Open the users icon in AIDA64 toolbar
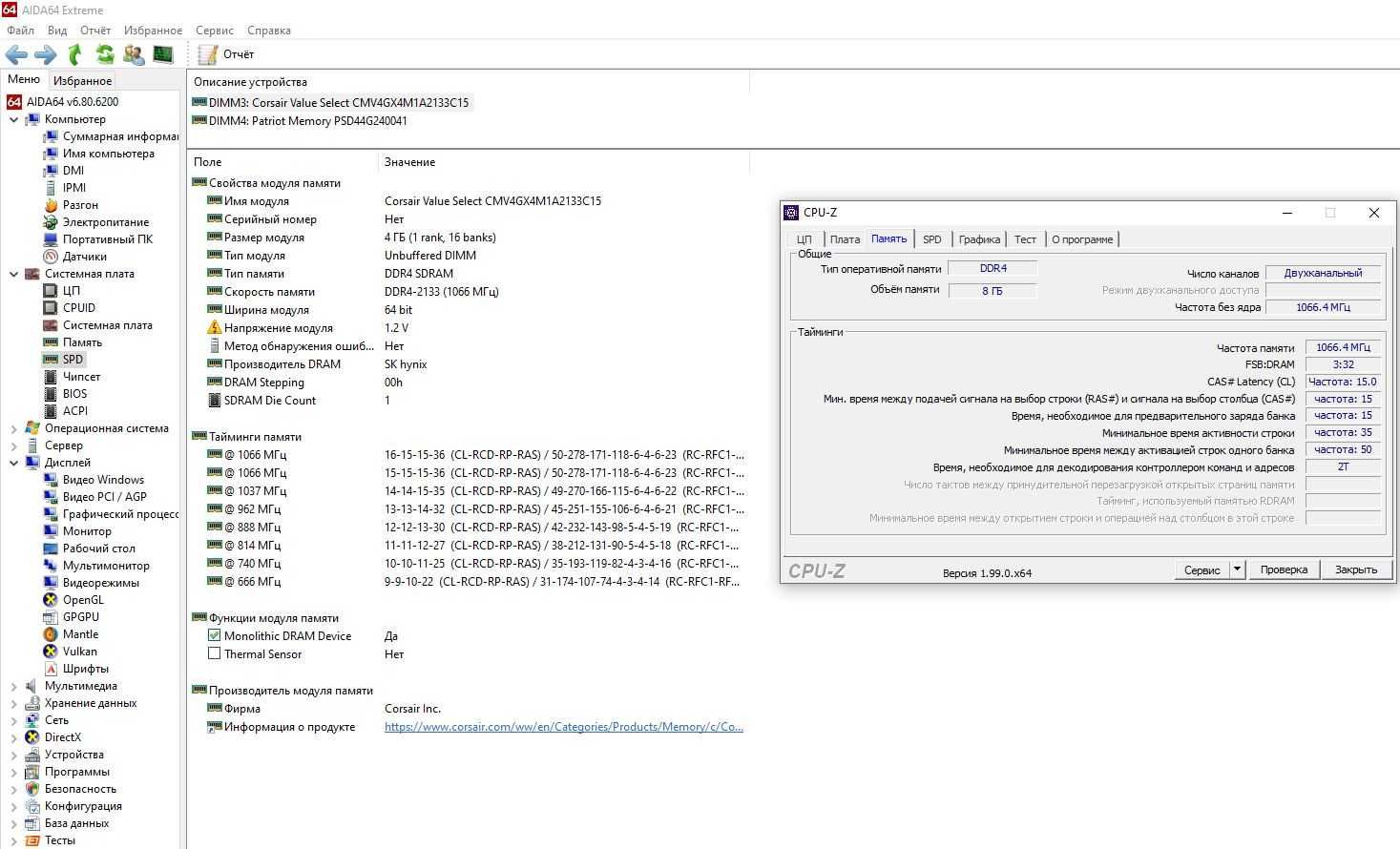 coord(134,54)
